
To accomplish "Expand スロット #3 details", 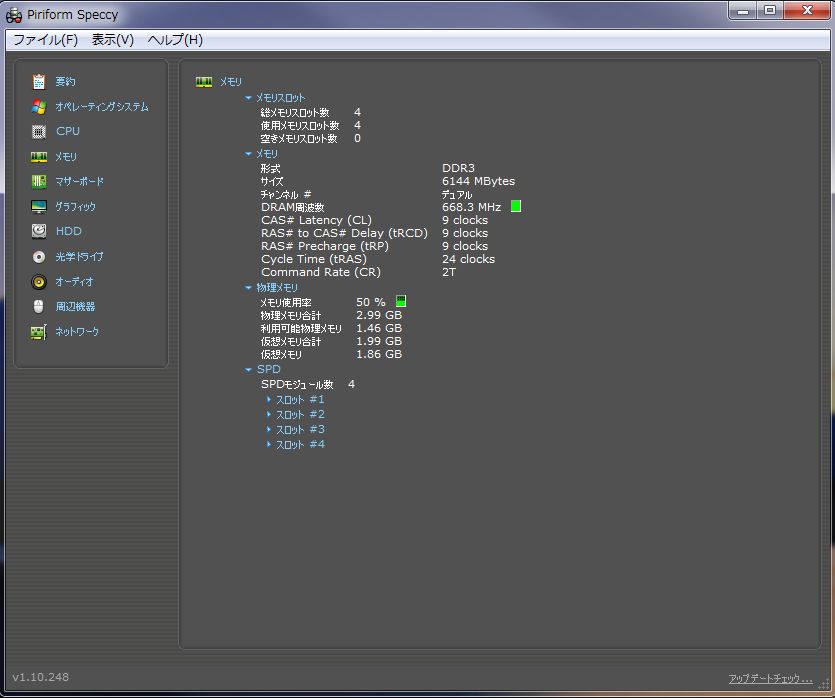I will tap(269, 430).
